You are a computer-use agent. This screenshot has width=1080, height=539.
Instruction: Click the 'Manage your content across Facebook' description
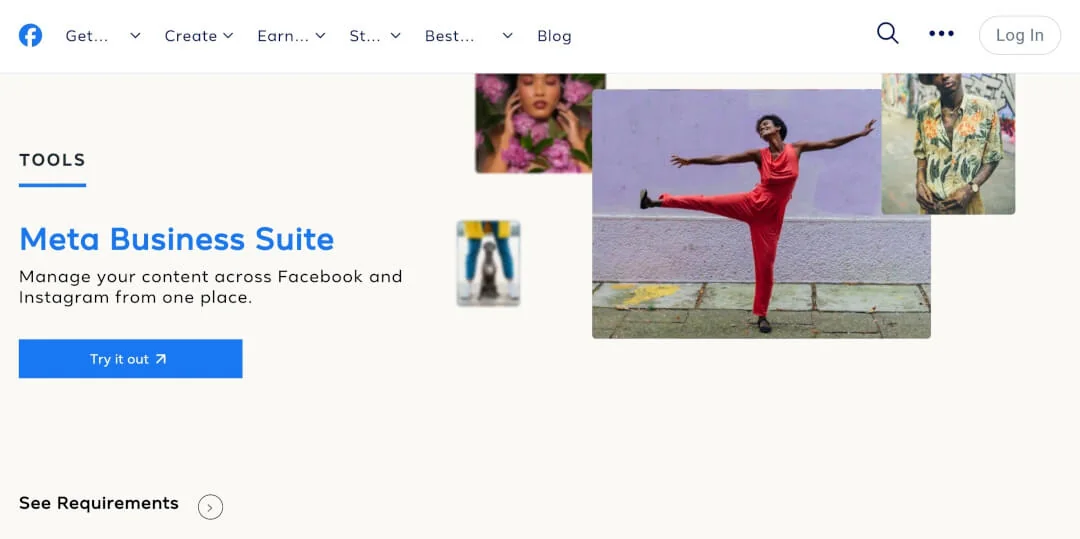tap(210, 287)
